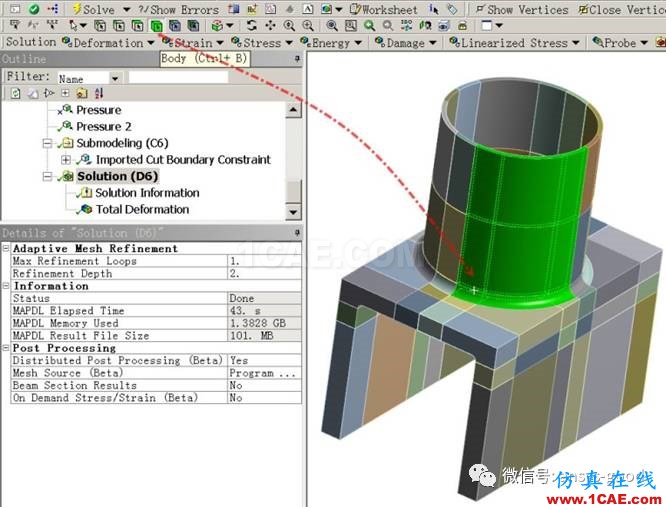Expand Imported Cut Boundary Constraint node
Screen dimensions: 666x507
tap(65, 160)
